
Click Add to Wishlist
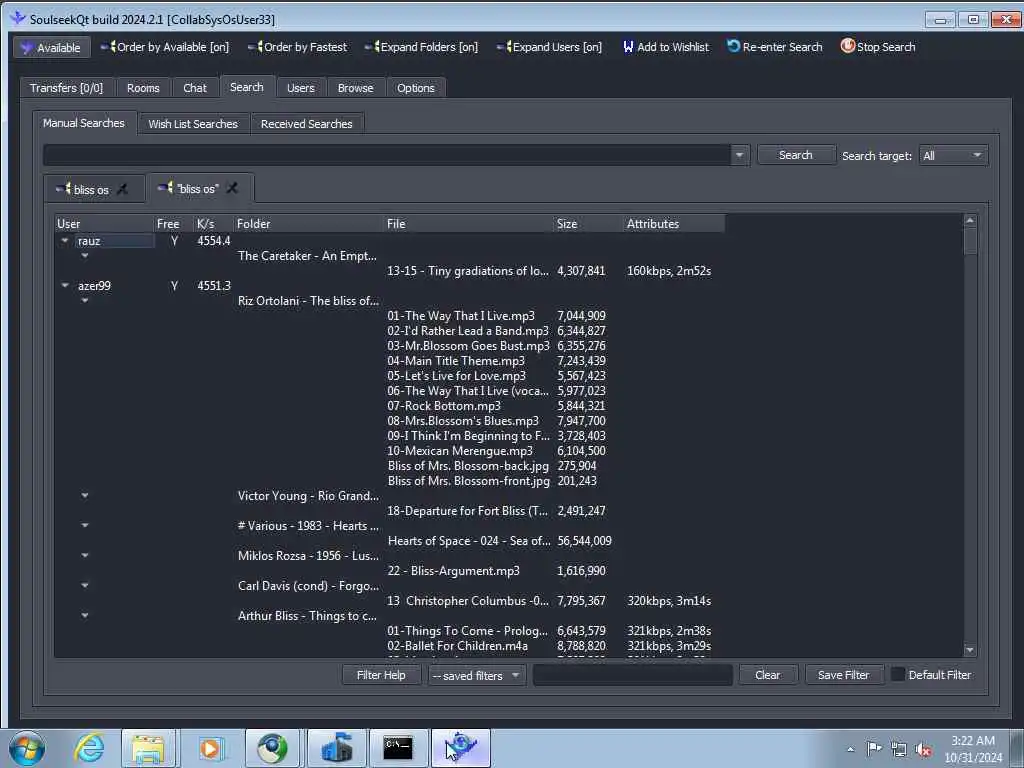[665, 47]
